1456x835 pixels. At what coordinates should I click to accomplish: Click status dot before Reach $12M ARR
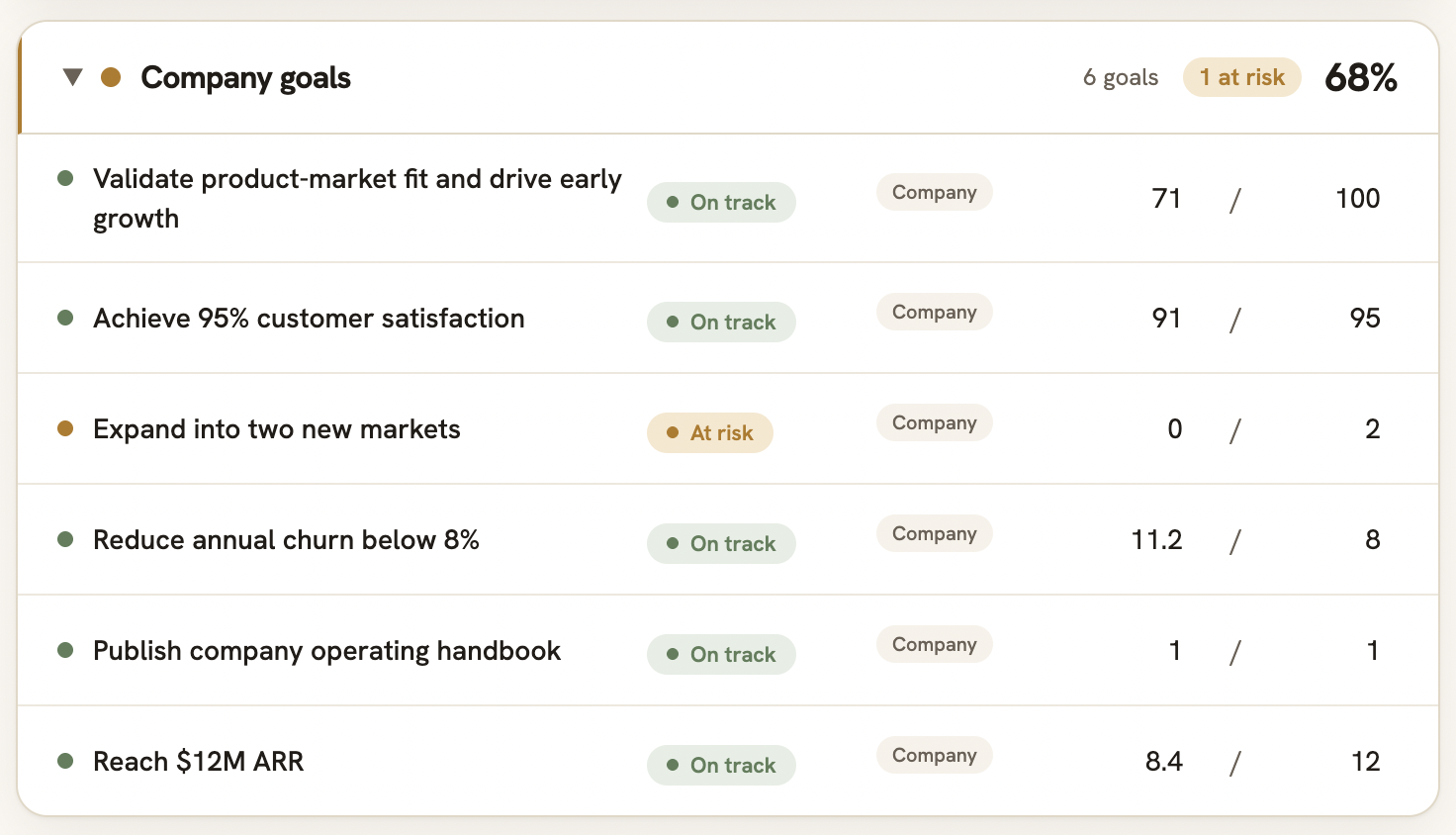click(65, 761)
